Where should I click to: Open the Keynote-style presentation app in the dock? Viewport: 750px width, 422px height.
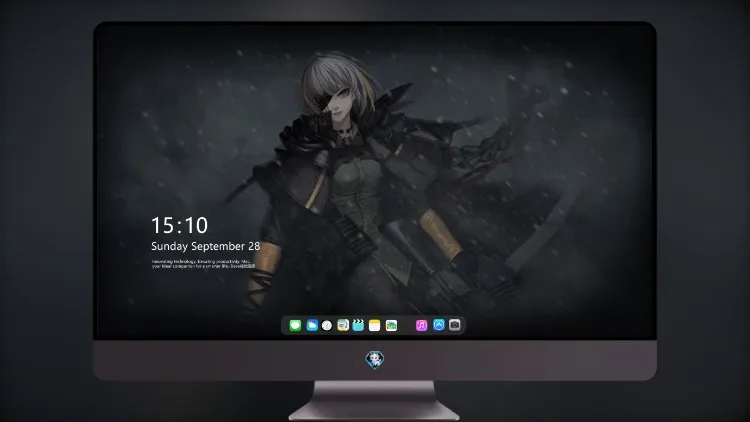[343, 325]
